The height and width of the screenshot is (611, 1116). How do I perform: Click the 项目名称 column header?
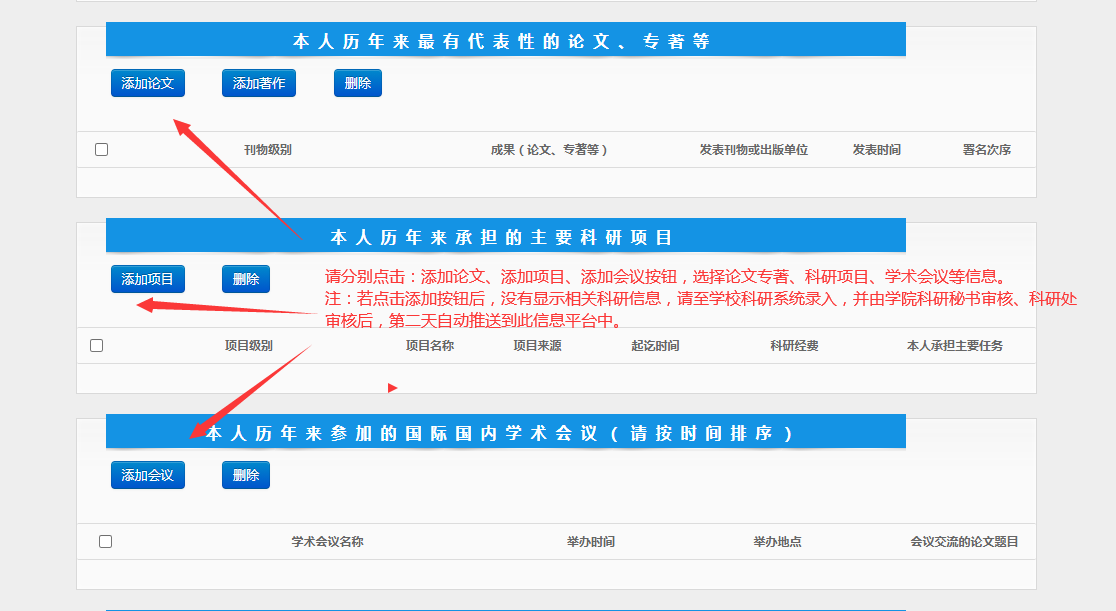[x=429, y=346]
